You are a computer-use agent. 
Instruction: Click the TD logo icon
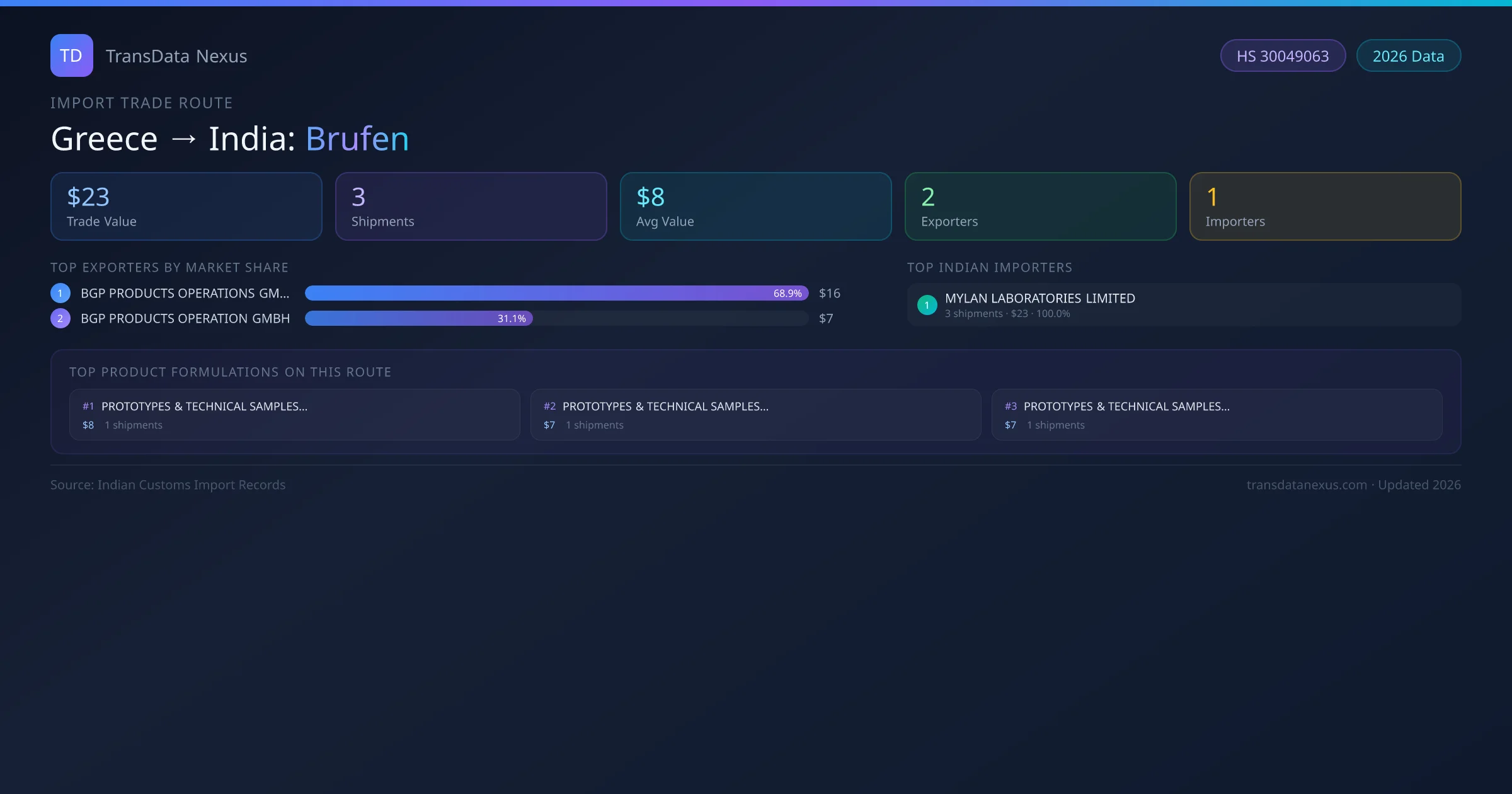coord(71,55)
